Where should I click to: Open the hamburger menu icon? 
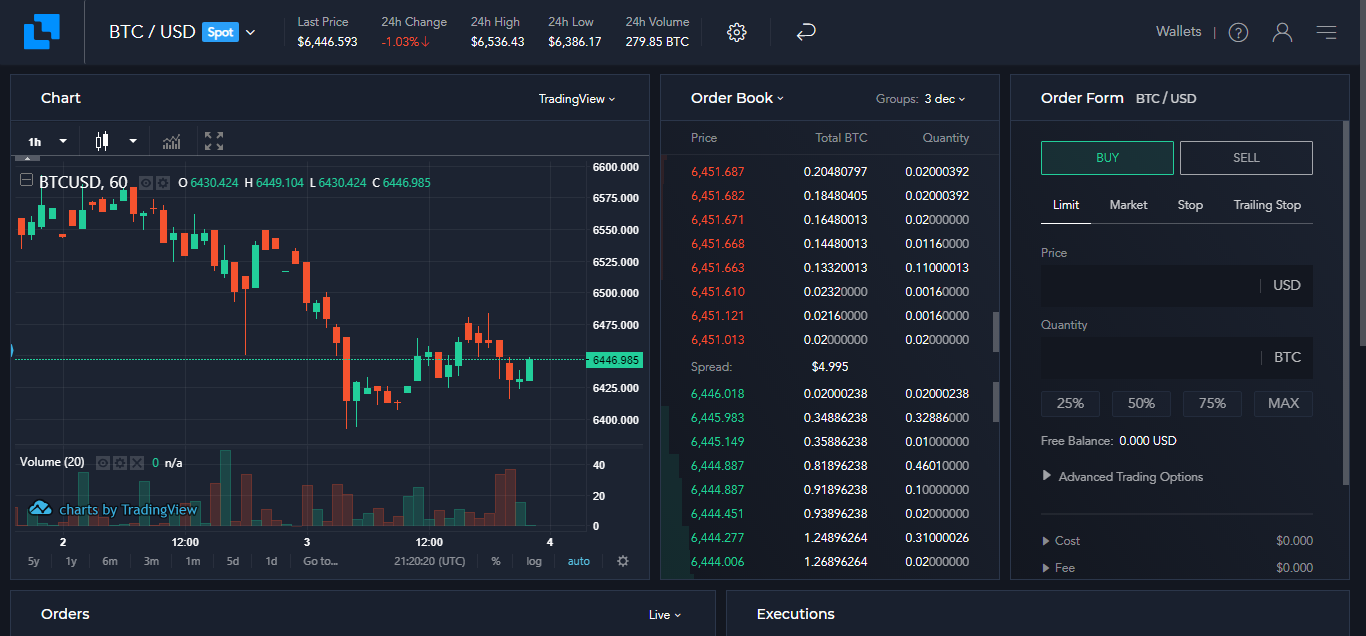(1326, 32)
